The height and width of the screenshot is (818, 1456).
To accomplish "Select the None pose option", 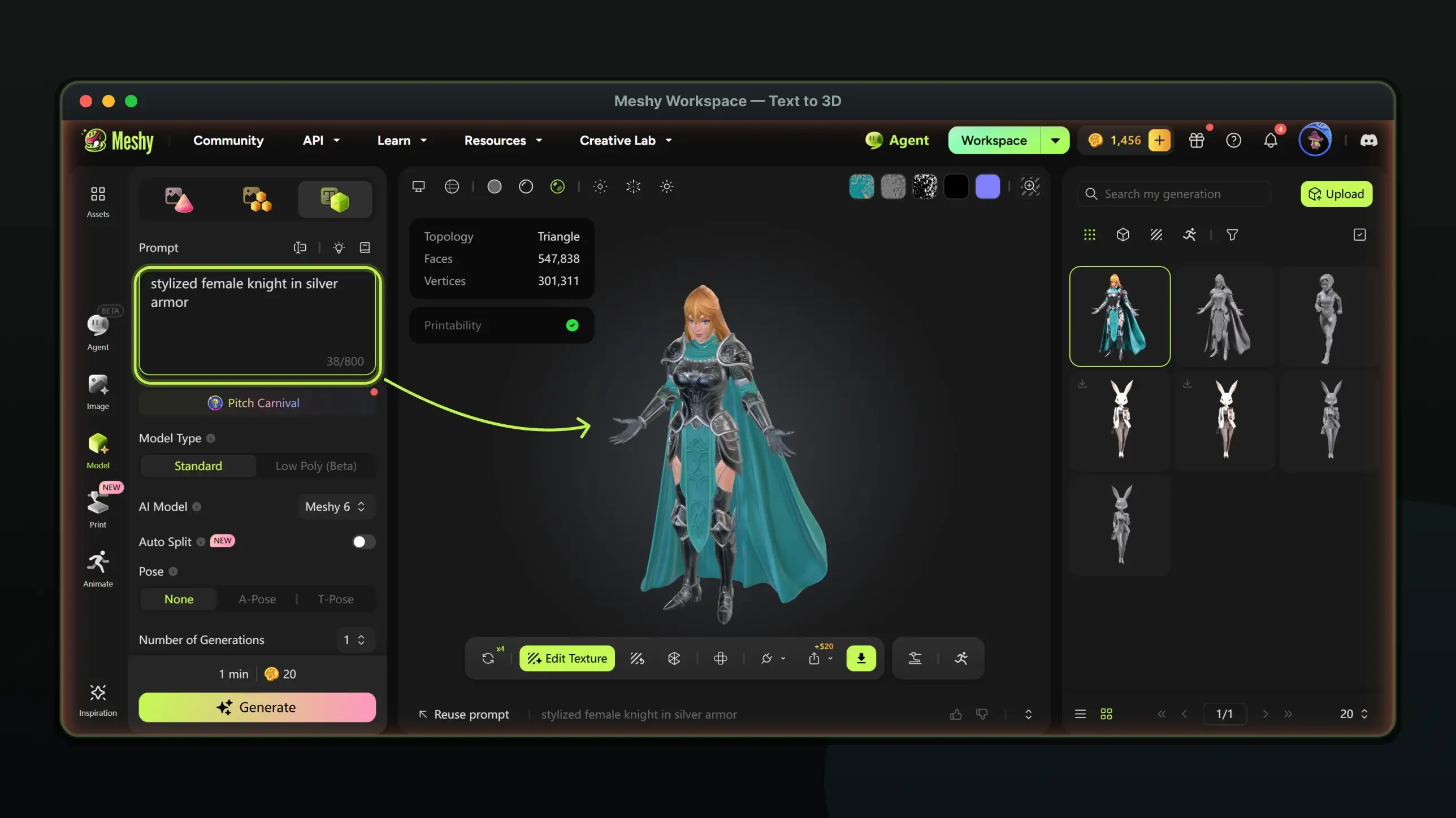I will tap(179, 599).
